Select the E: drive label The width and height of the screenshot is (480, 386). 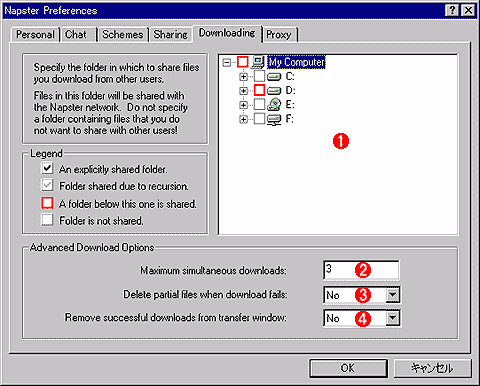(x=290, y=105)
